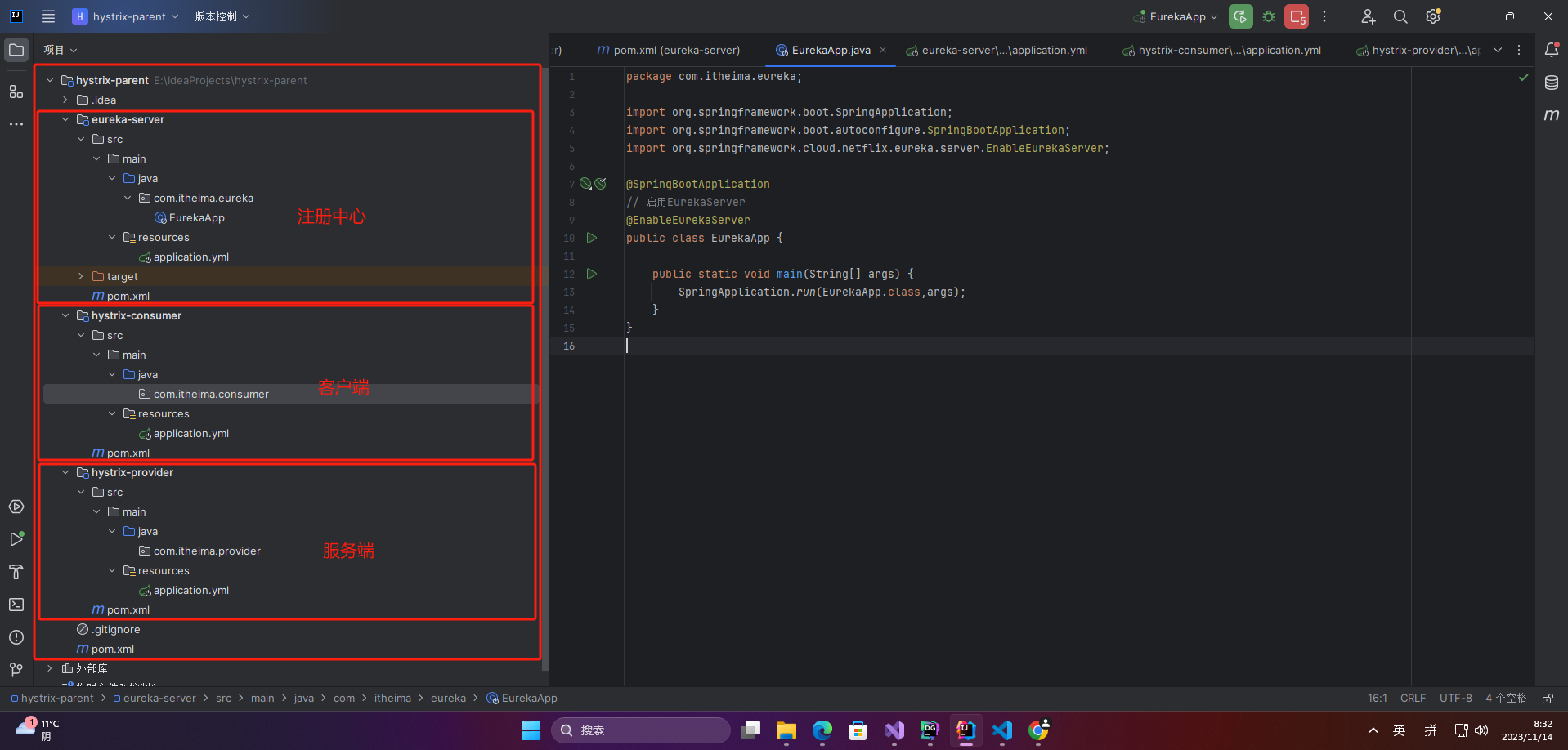
Task: Expand the .idea folder
Action: point(65,100)
